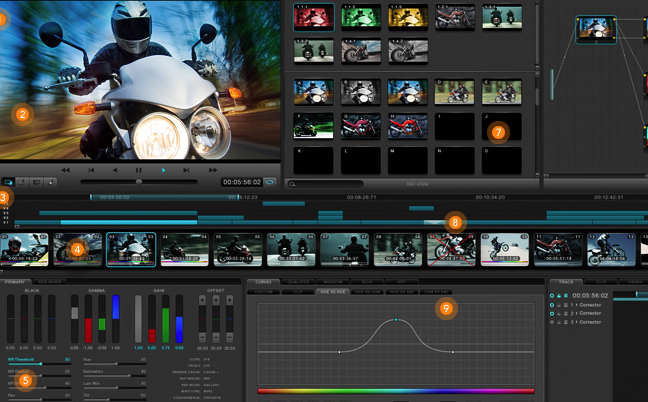This screenshot has height=402, width=648.
Task: Select timeline clip 12 dirt bike thumbnail
Action: coord(611,249)
